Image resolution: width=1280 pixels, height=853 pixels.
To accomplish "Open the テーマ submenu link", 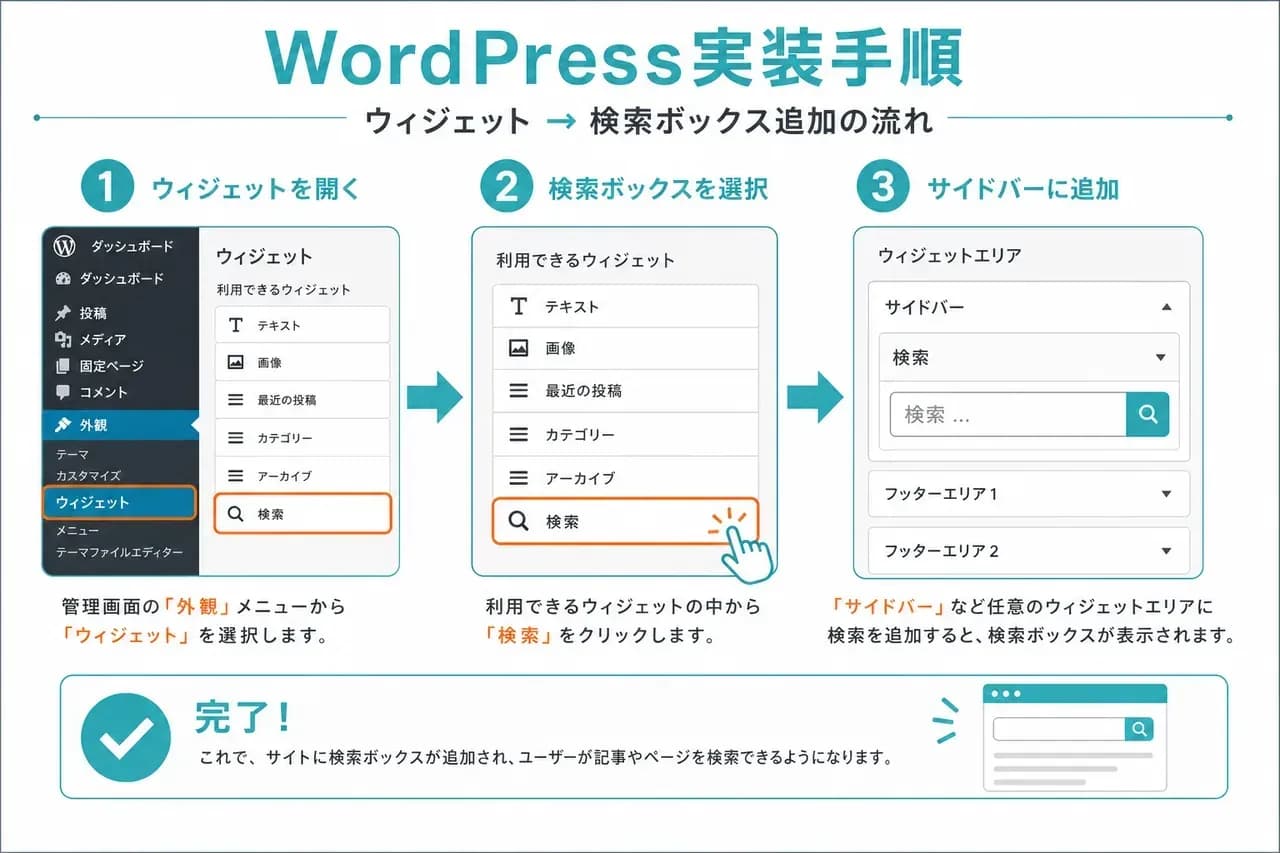I will pos(72,455).
